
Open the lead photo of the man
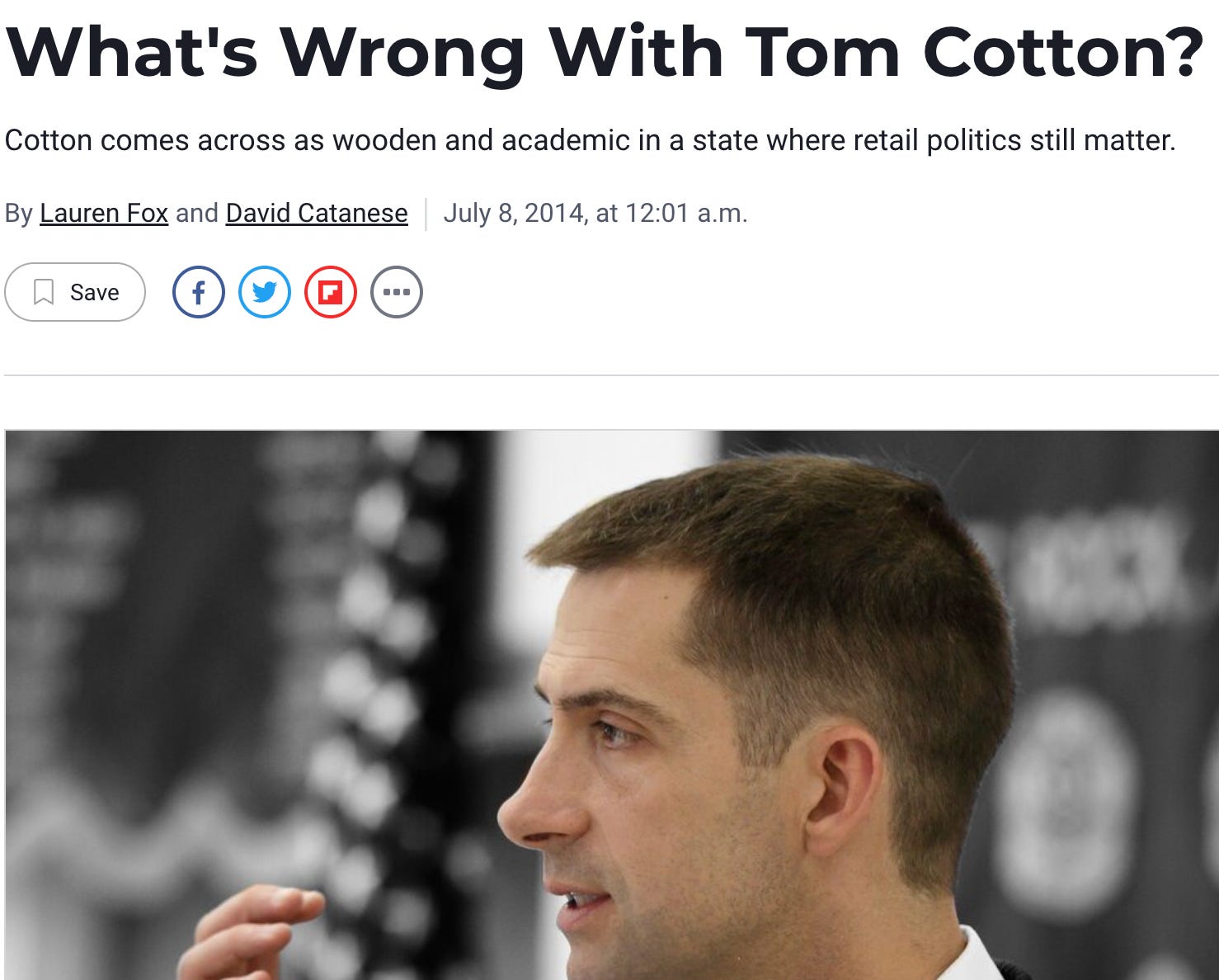(611, 704)
